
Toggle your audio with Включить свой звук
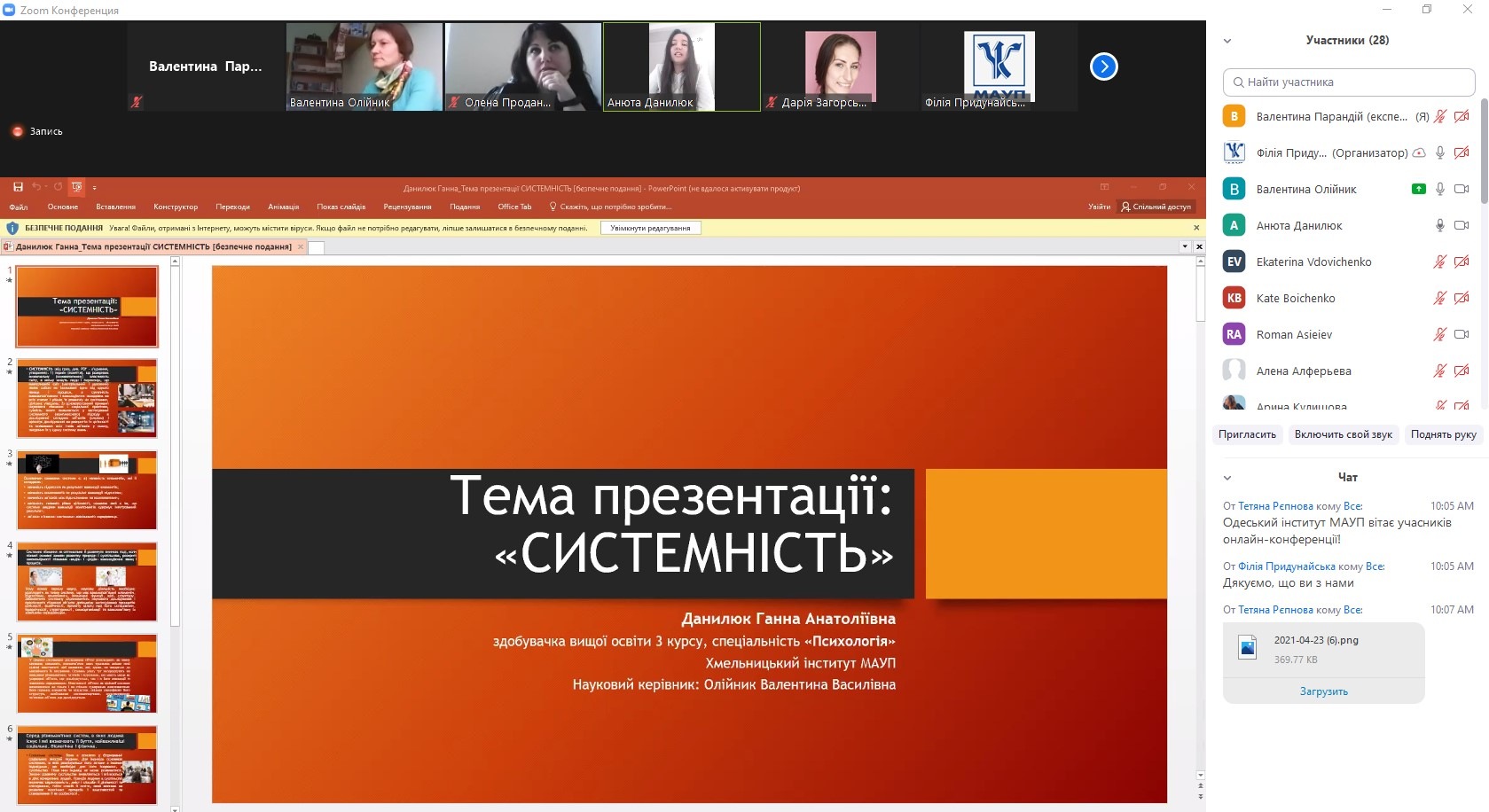click(x=1343, y=434)
